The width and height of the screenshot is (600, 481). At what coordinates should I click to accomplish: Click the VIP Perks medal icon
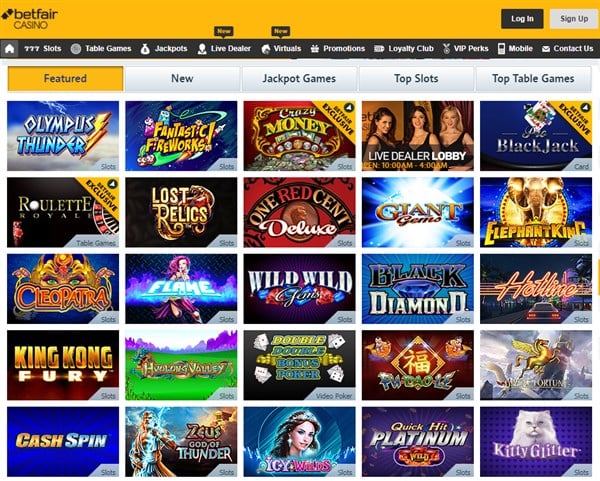446,49
